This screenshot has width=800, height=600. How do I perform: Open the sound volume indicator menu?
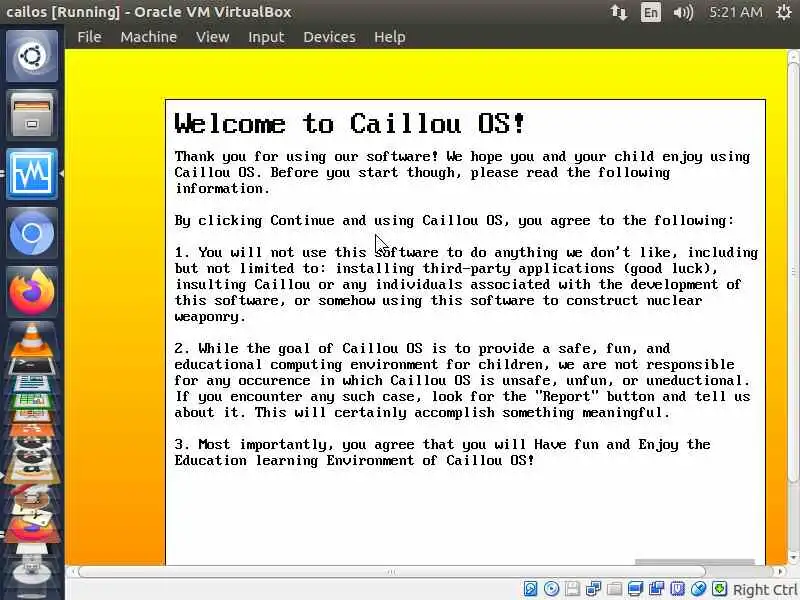683,12
